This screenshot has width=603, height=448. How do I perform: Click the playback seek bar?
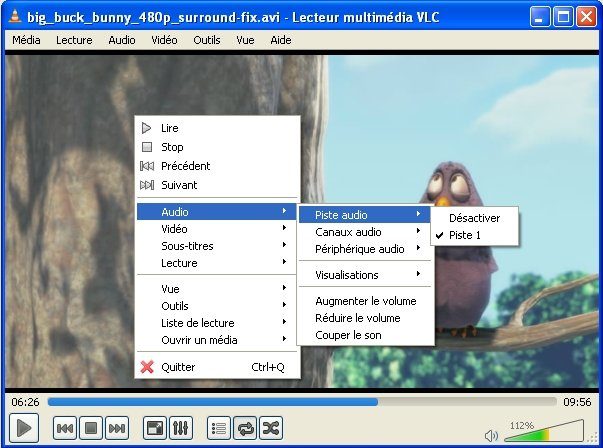pyautogui.click(x=302, y=402)
